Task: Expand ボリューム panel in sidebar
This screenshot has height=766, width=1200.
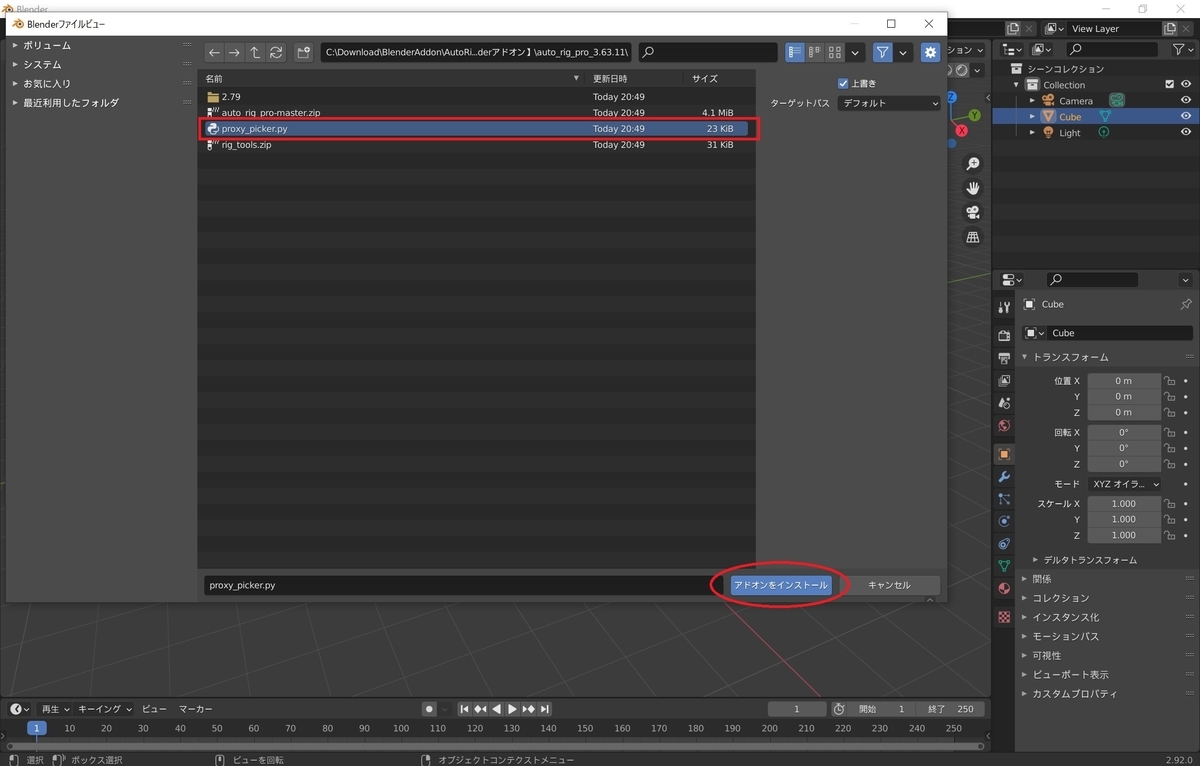Action: click(47, 46)
